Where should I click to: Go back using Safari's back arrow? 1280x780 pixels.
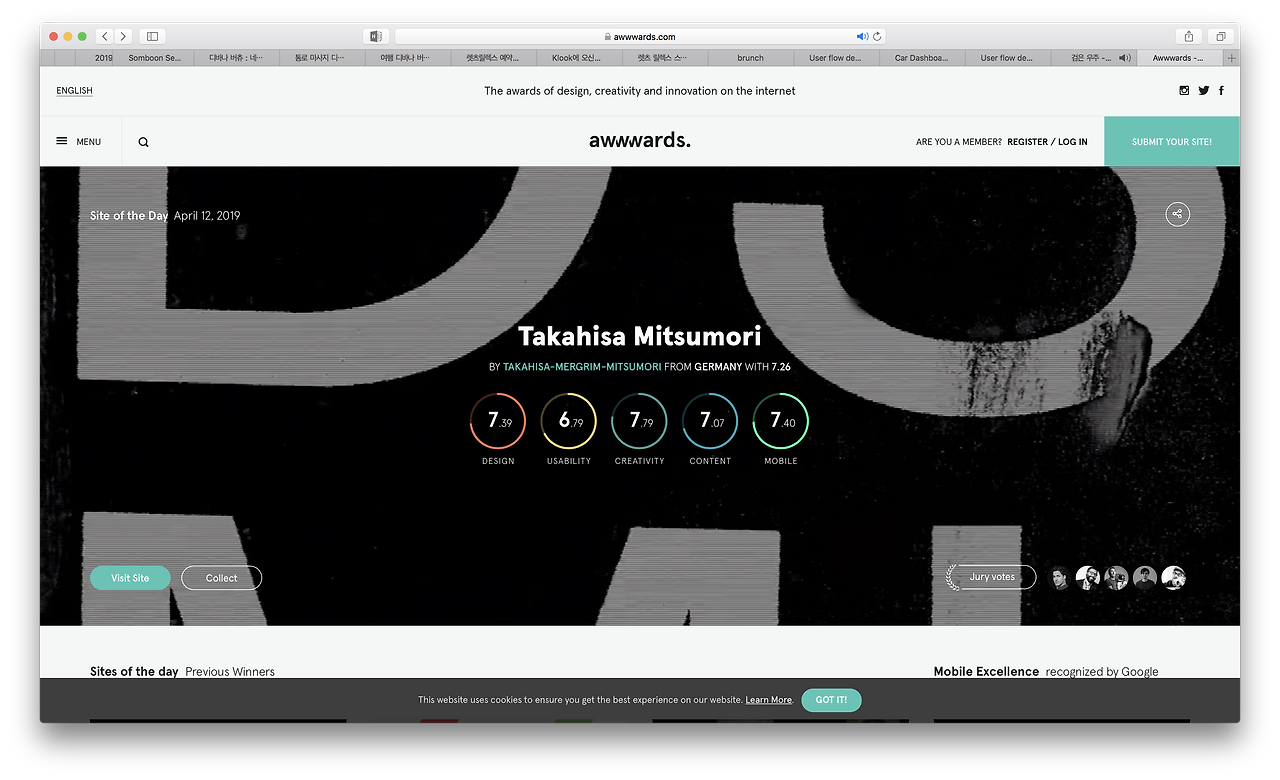(x=105, y=36)
